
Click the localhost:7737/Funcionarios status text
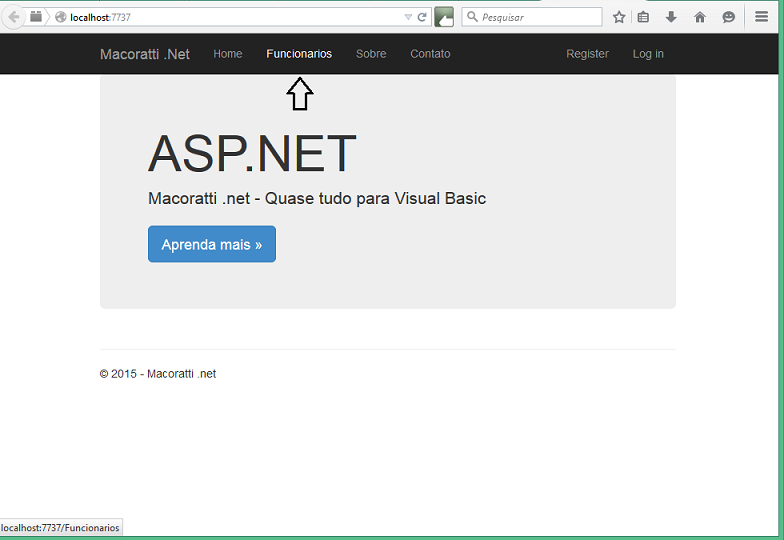point(60,528)
